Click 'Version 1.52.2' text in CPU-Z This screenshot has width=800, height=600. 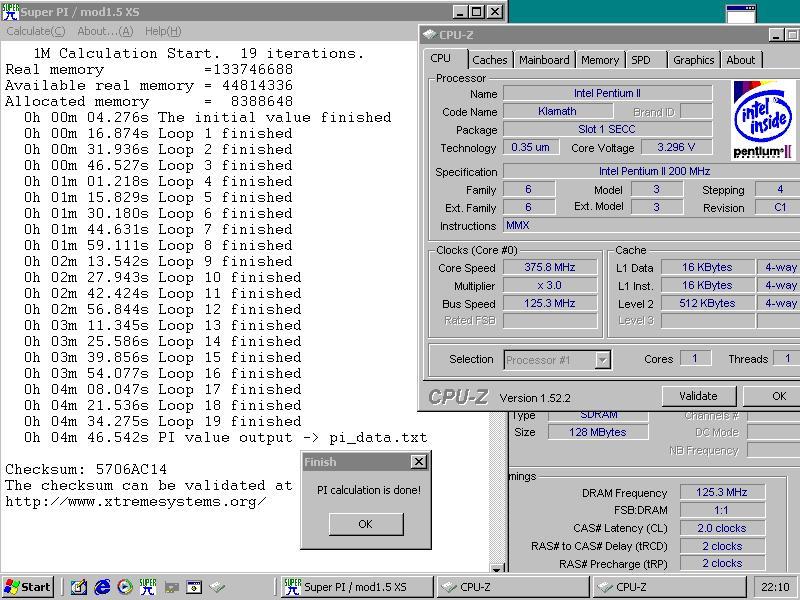click(535, 398)
